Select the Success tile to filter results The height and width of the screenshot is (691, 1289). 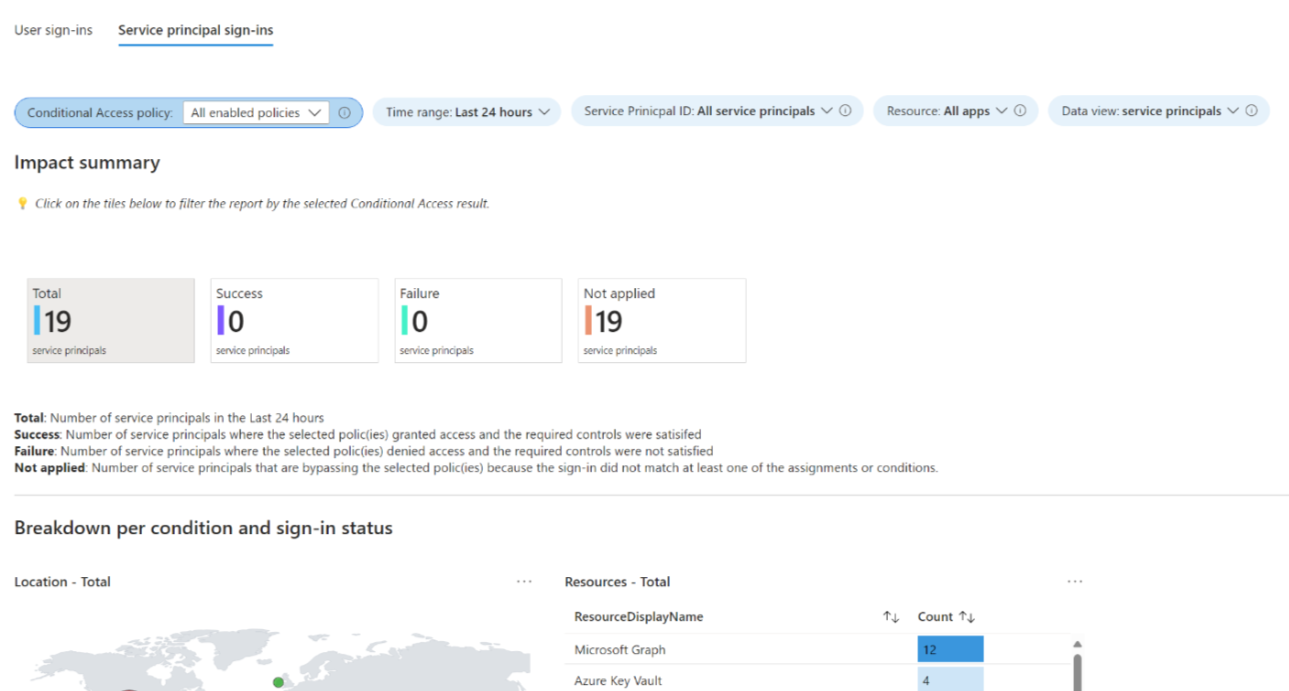click(294, 320)
